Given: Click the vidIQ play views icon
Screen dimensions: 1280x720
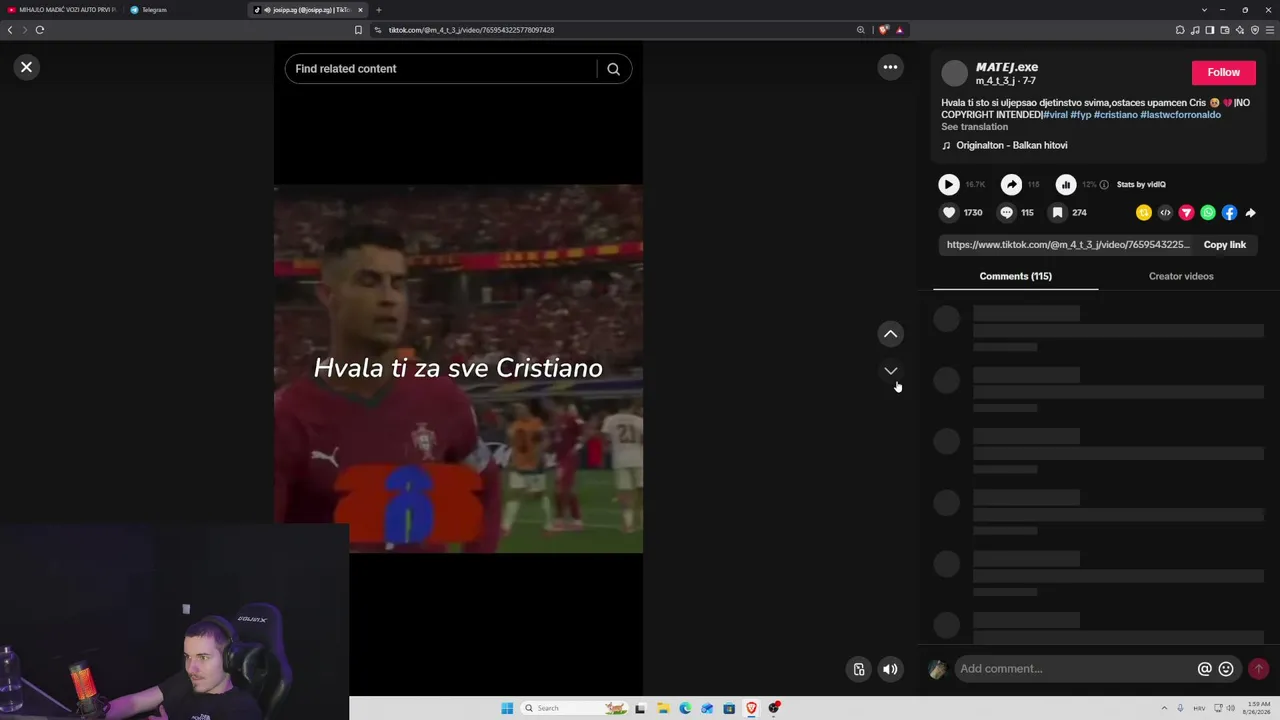Looking at the screenshot, I should coord(949,184).
